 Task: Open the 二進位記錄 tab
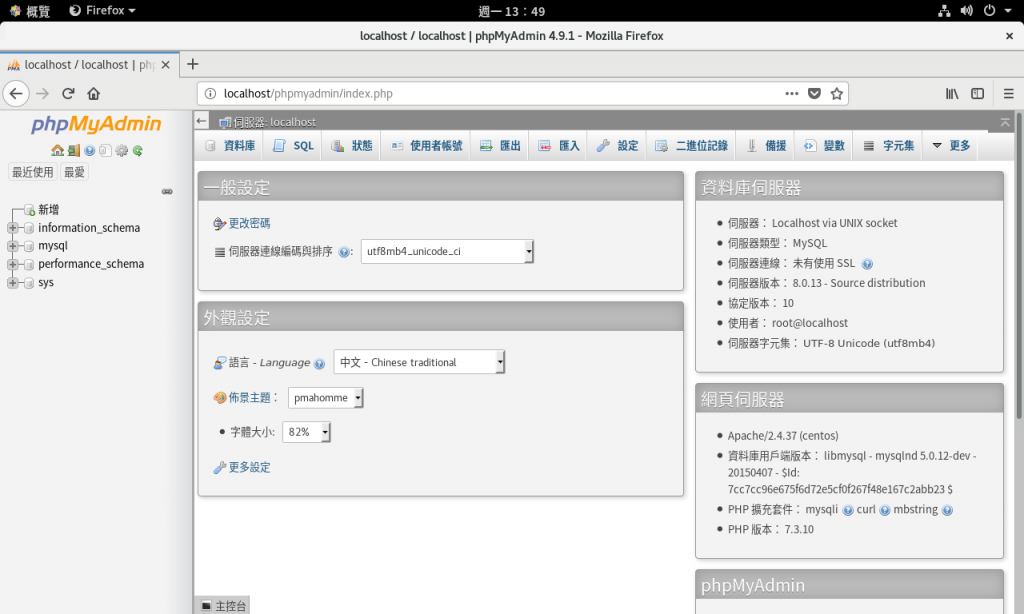point(691,146)
